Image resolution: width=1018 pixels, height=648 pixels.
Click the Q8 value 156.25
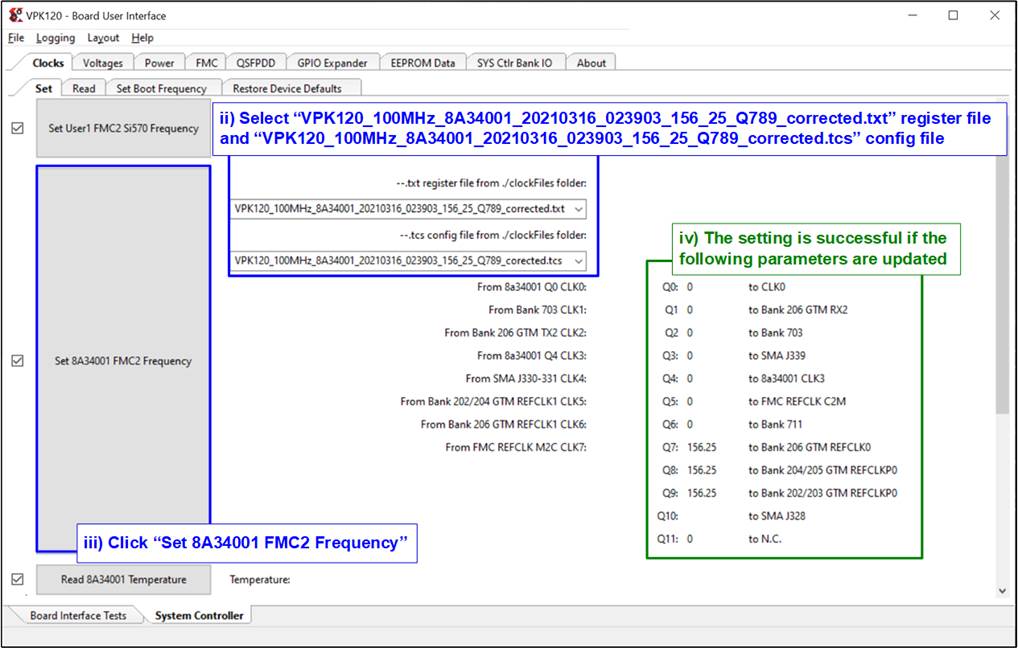click(x=702, y=470)
